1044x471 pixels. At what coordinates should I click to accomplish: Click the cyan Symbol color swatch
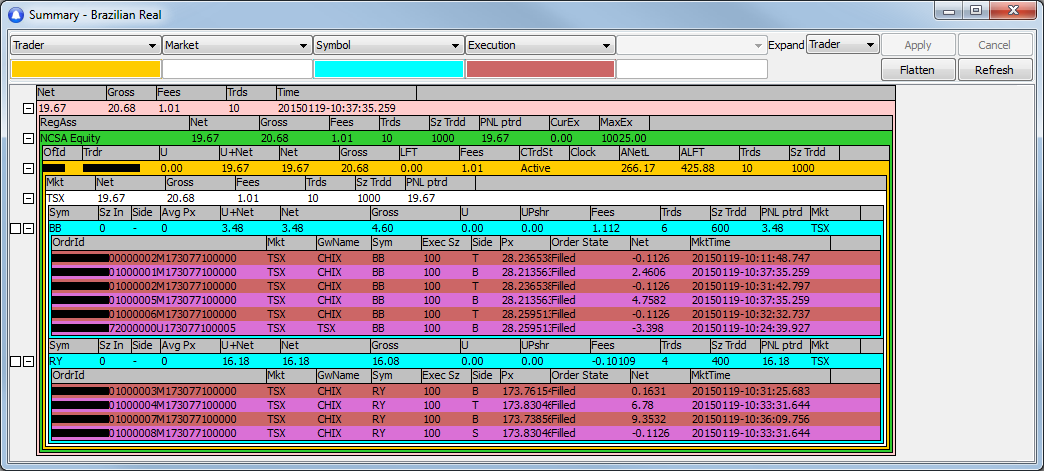click(x=388, y=69)
